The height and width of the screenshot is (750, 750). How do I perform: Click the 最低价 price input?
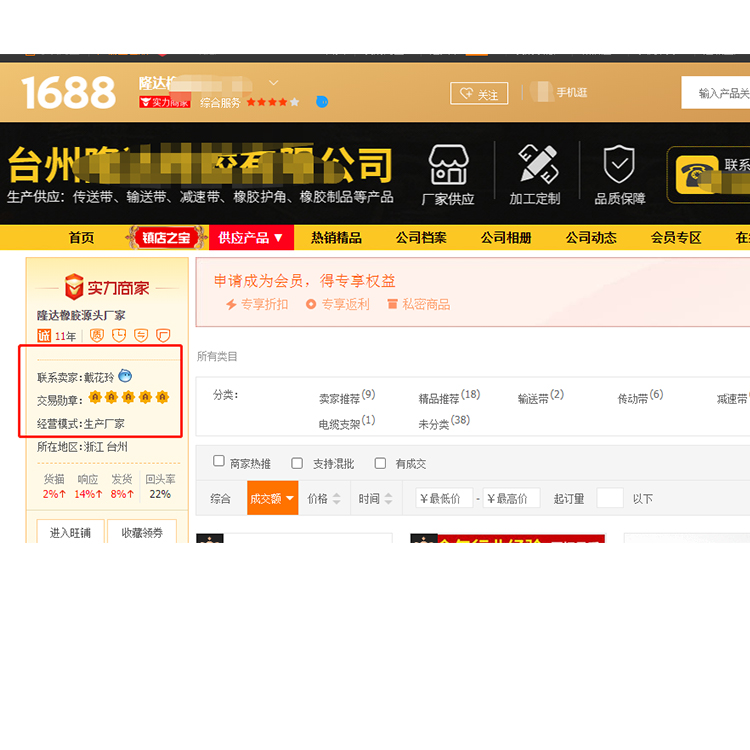(445, 498)
